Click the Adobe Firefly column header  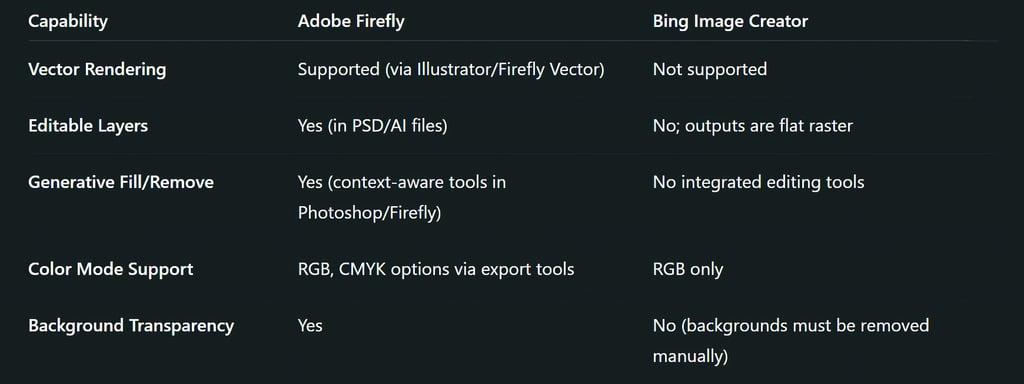(351, 22)
